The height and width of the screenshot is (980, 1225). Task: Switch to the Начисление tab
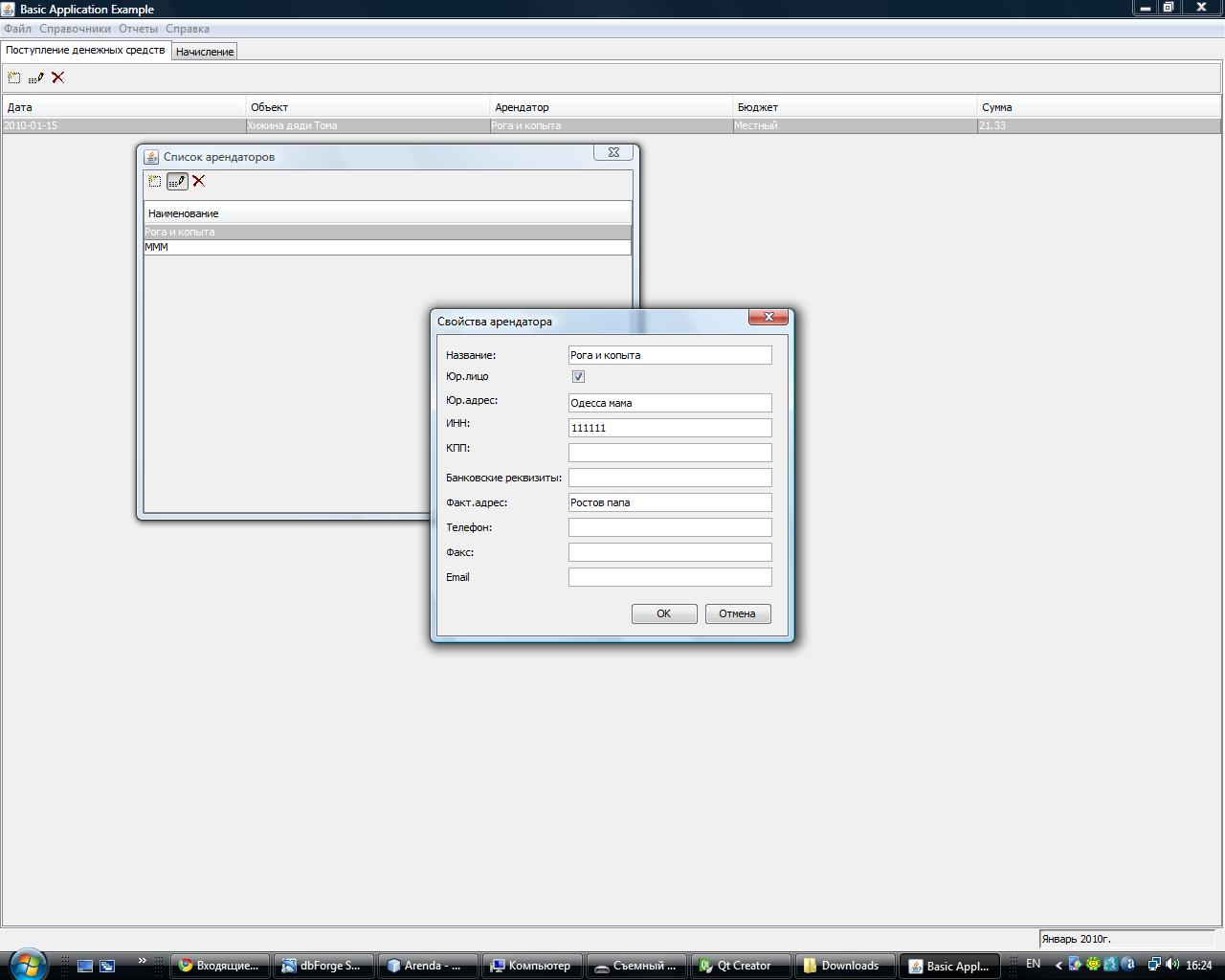click(x=205, y=52)
